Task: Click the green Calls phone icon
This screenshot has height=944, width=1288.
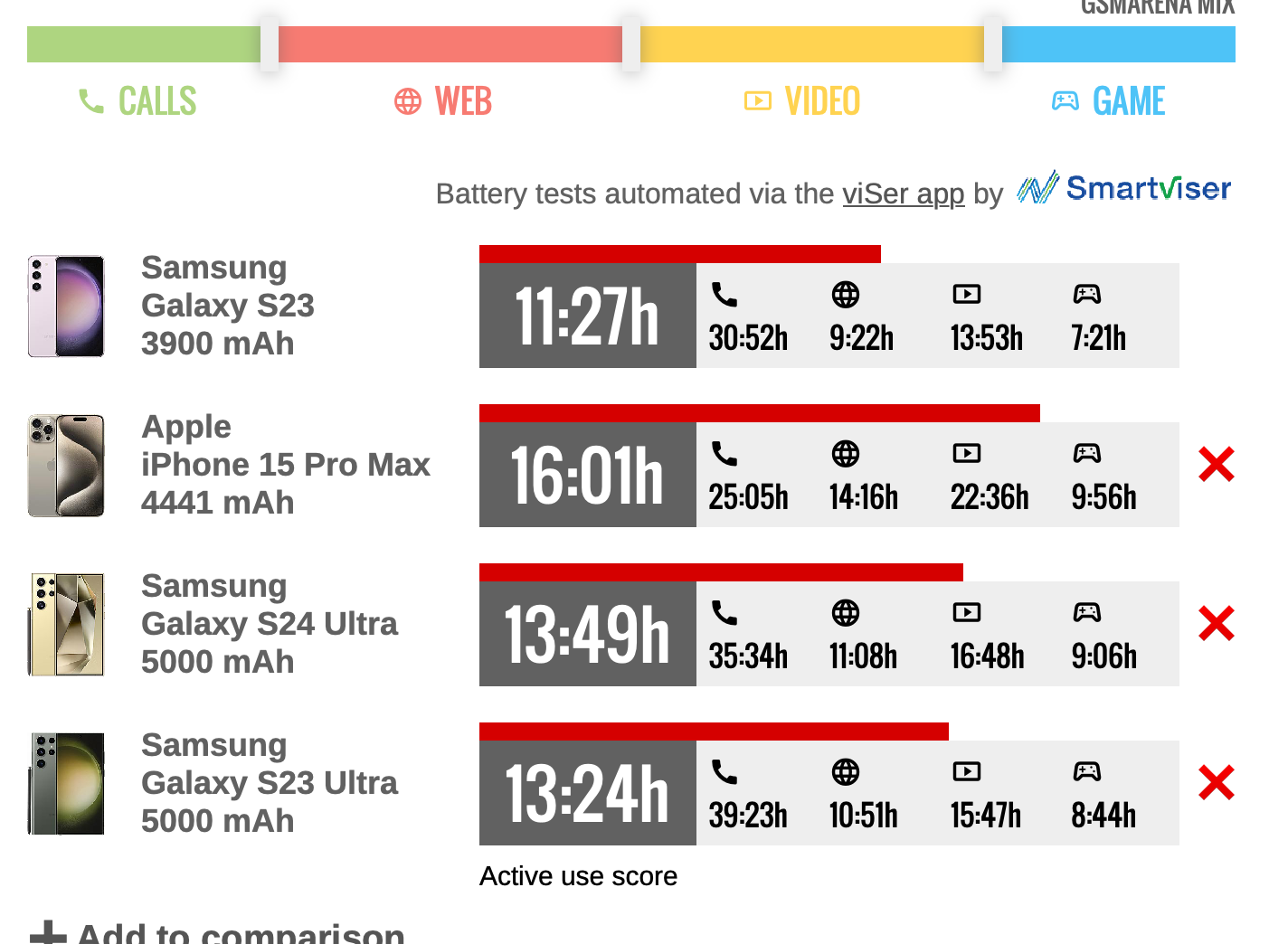Action: tap(91, 101)
